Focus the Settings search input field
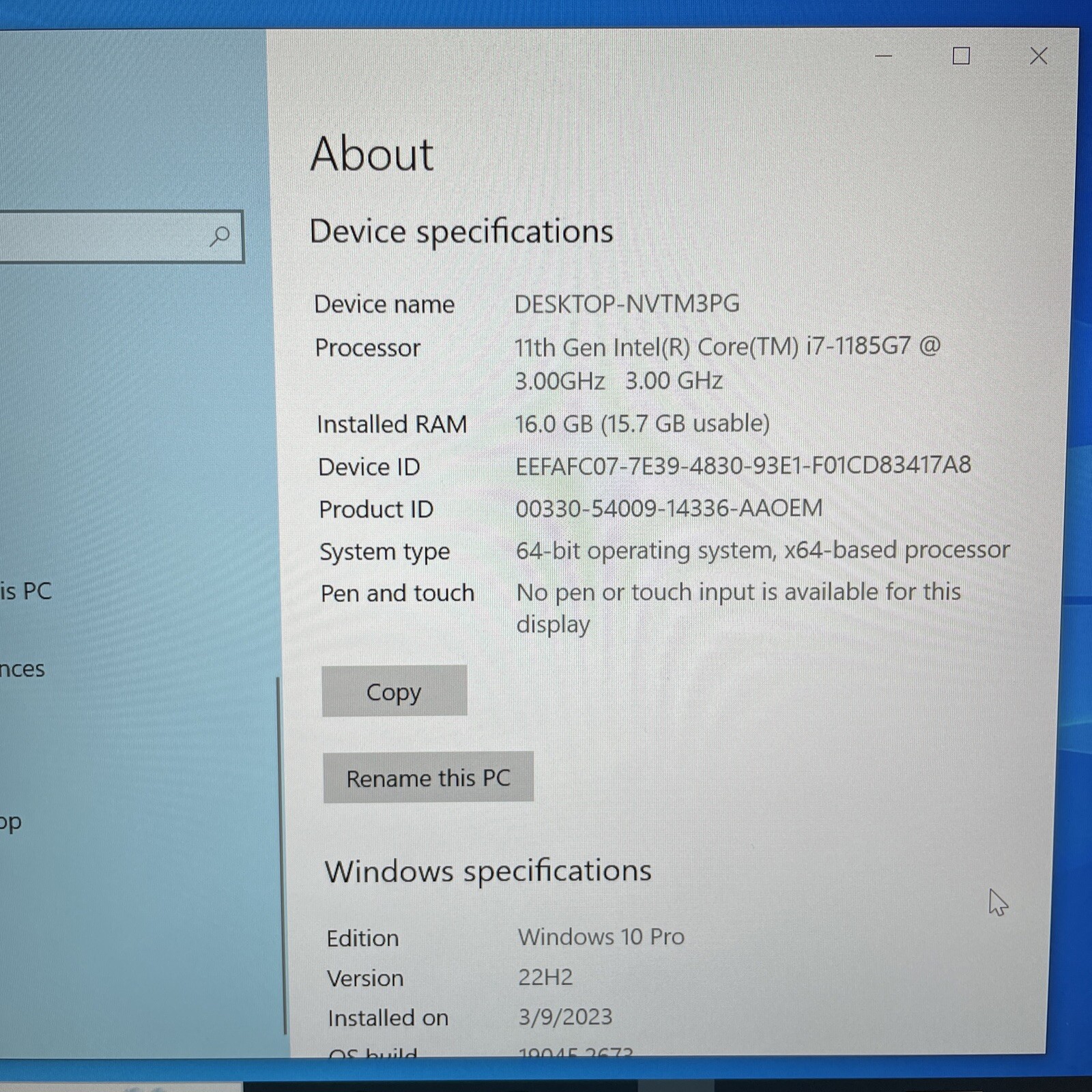 [102, 237]
